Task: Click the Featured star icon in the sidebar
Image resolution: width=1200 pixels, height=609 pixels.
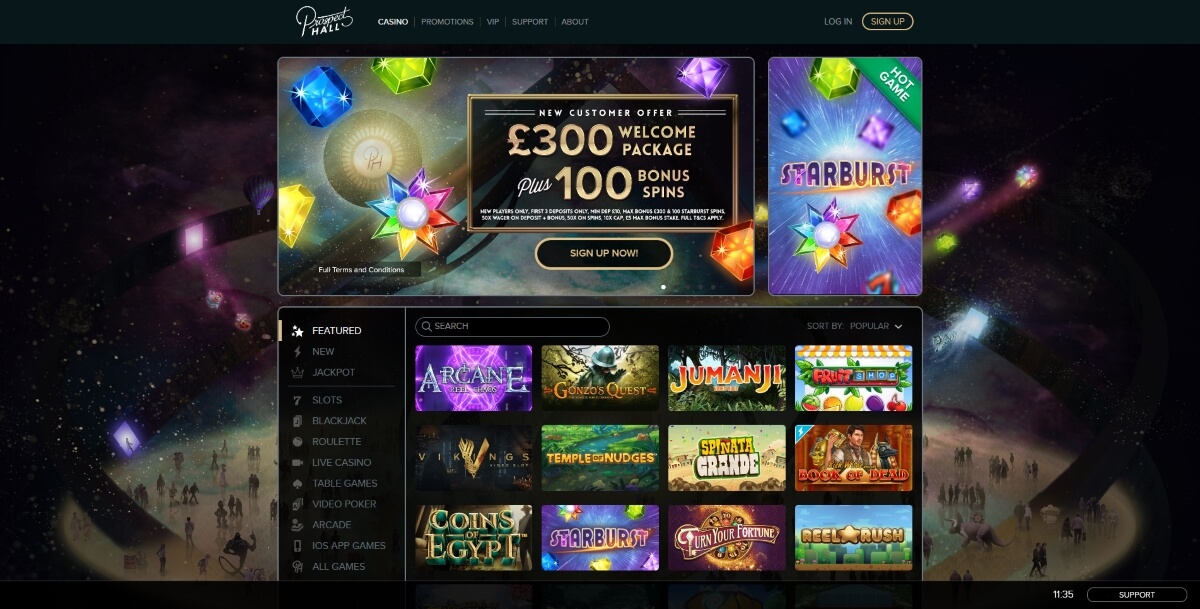Action: coord(297,331)
